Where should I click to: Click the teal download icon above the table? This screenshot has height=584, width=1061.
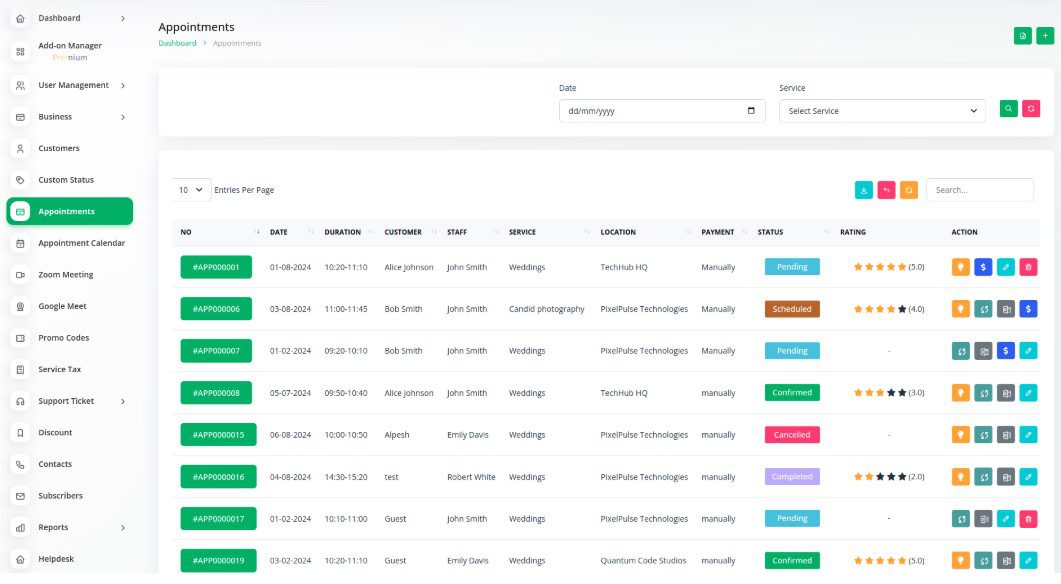864,190
